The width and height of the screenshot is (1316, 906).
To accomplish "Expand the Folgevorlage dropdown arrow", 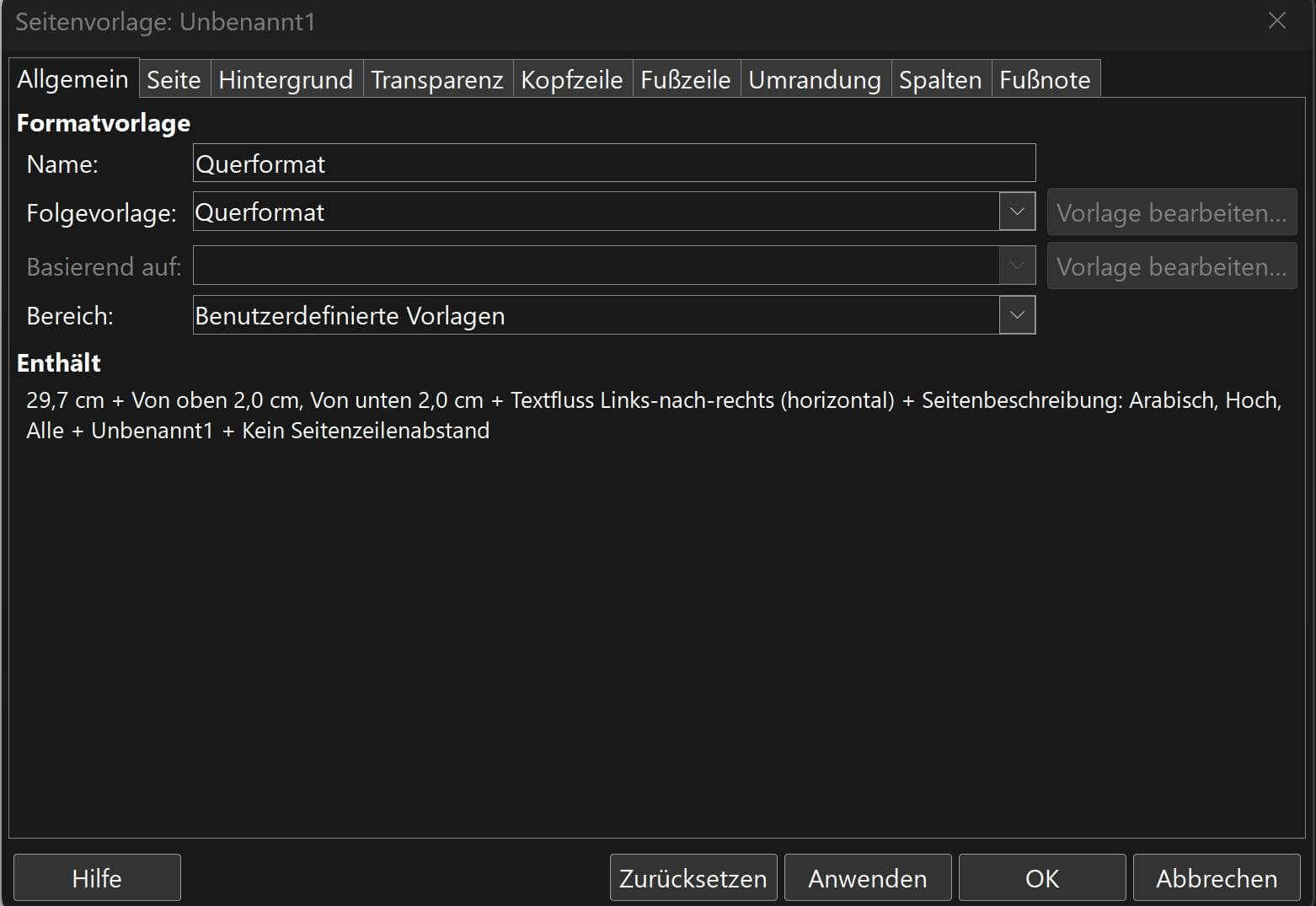I will [x=1017, y=212].
